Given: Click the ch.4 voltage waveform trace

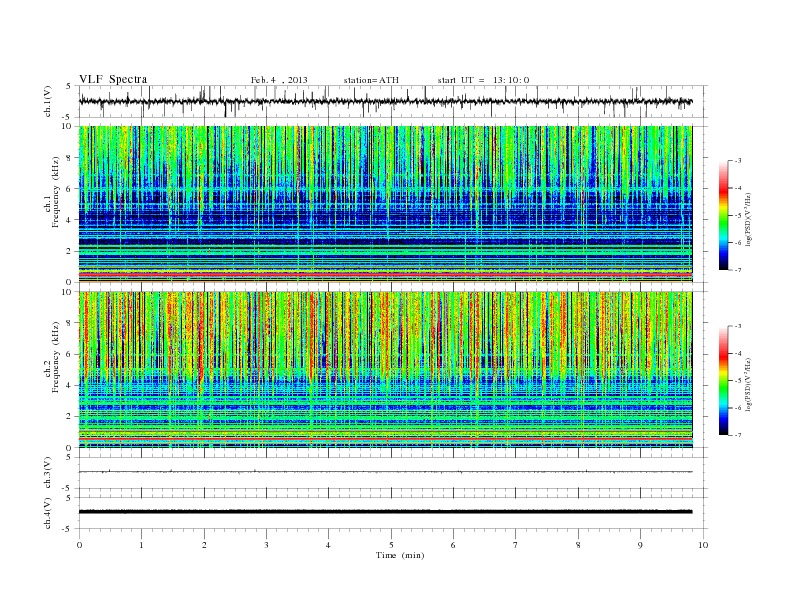Looking at the screenshot, I should coord(385,512).
